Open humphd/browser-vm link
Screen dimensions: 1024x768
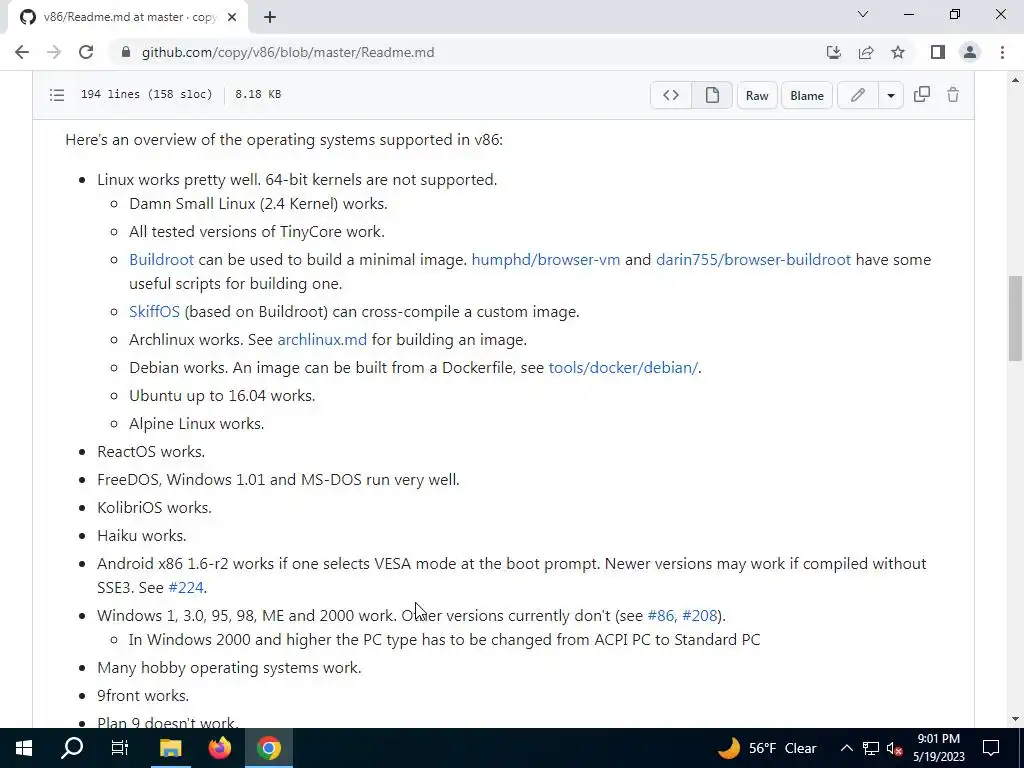pyautogui.click(x=546, y=260)
